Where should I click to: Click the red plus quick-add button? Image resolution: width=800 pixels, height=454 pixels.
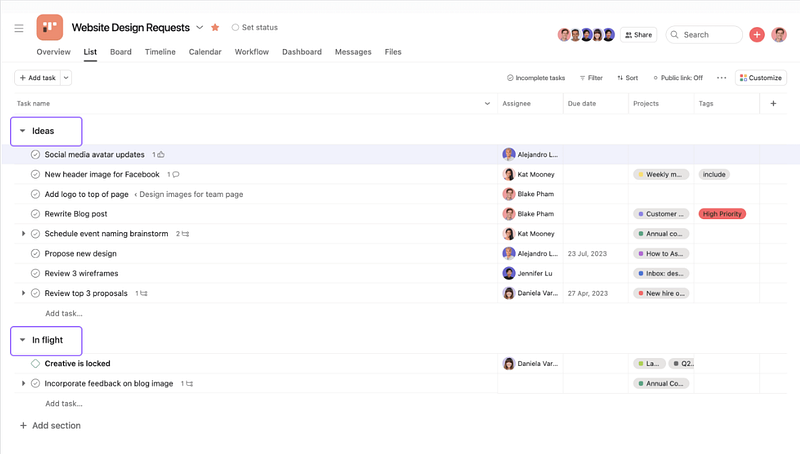pos(757,35)
